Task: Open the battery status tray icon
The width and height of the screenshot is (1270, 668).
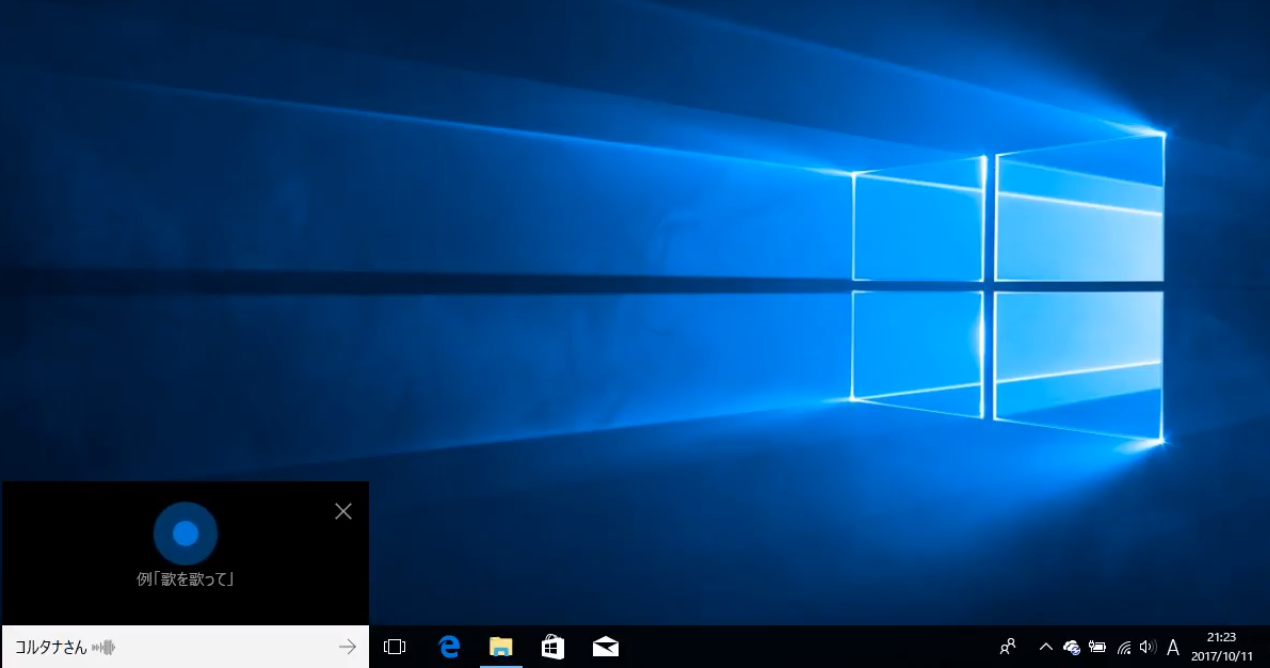Action: point(1098,647)
